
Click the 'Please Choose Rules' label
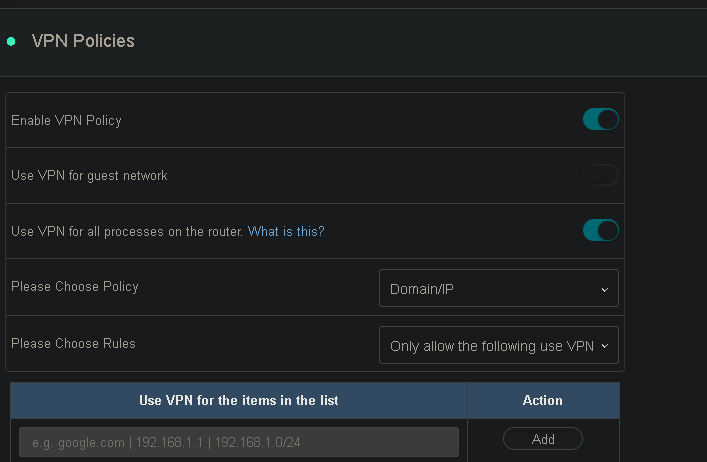(73, 343)
